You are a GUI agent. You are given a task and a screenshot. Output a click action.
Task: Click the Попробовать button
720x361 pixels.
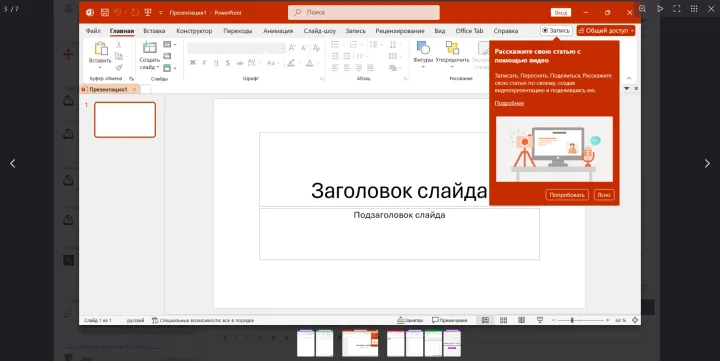click(x=567, y=195)
